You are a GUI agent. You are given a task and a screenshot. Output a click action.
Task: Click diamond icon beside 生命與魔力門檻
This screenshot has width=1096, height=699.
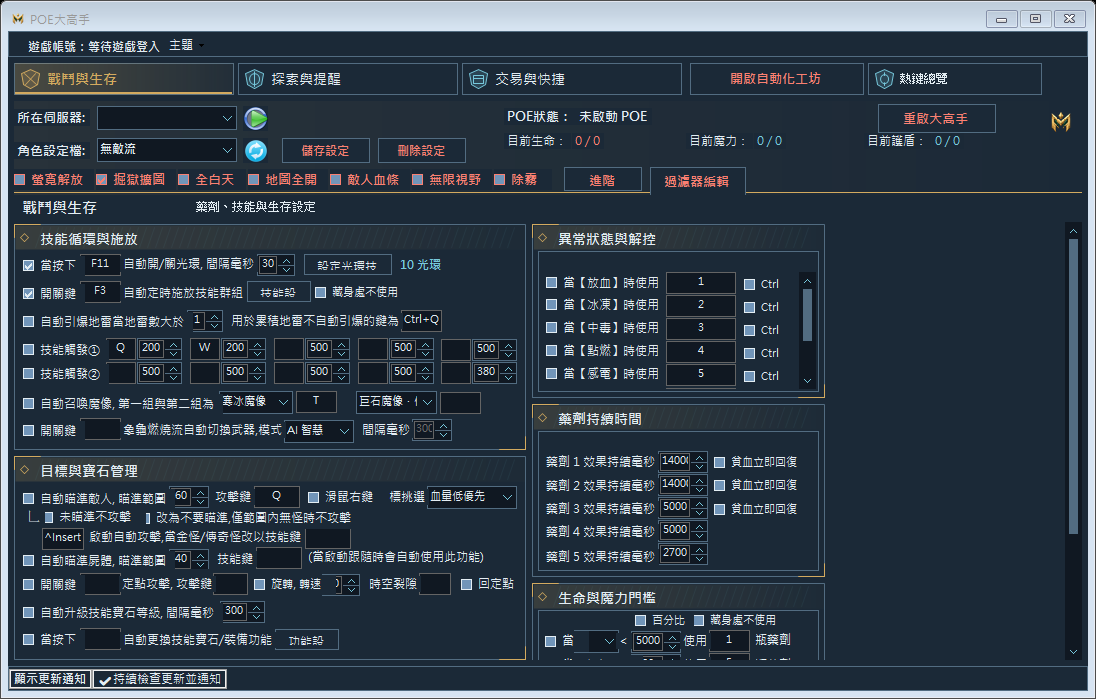point(542,597)
